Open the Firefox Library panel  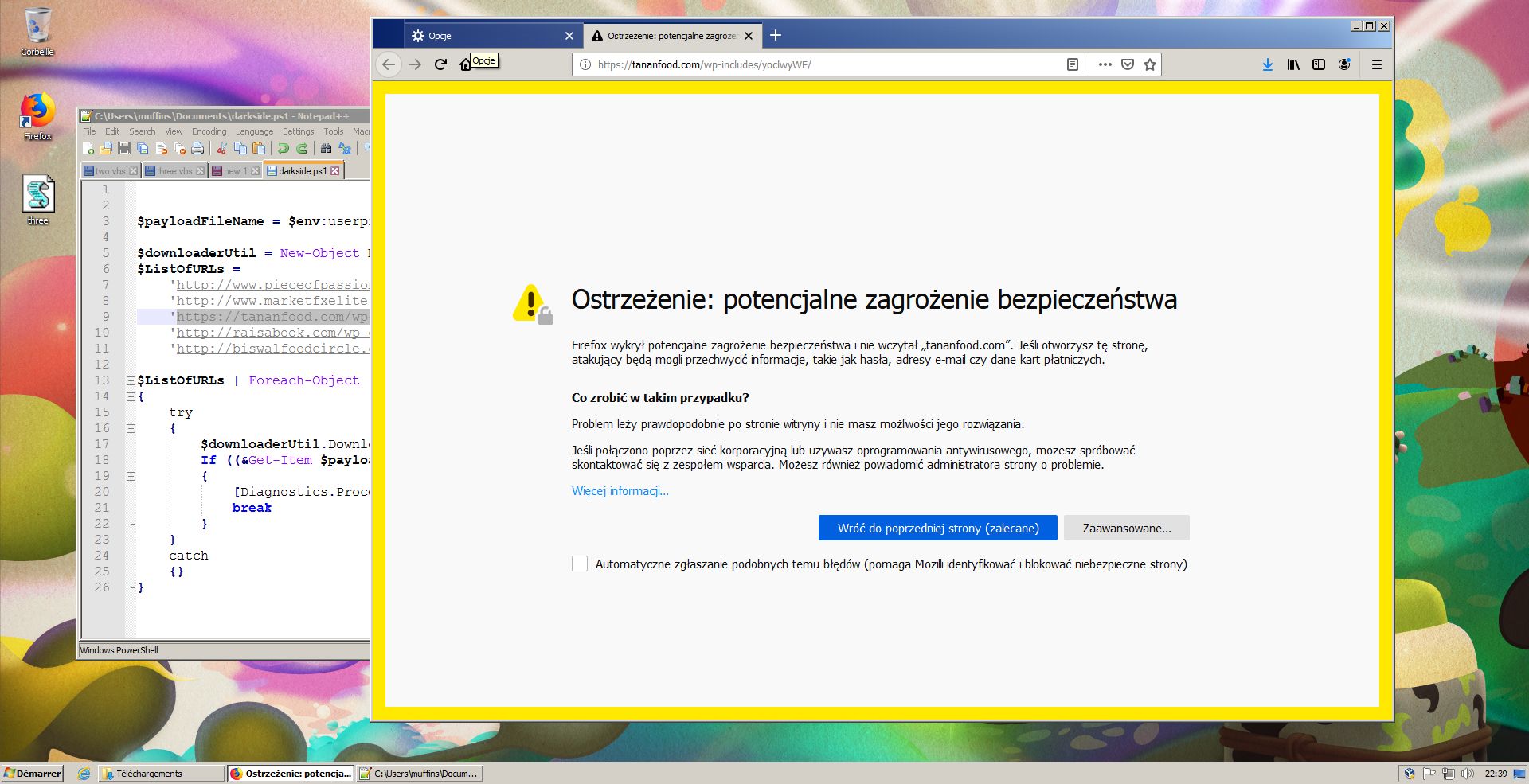tap(1293, 64)
